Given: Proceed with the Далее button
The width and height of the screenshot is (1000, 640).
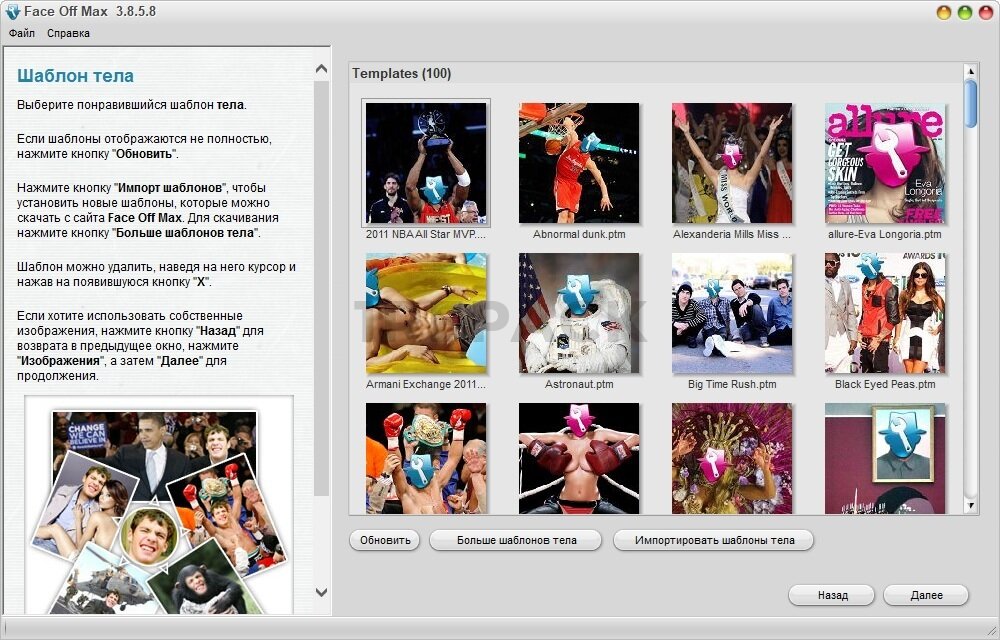Looking at the screenshot, I should tap(926, 595).
